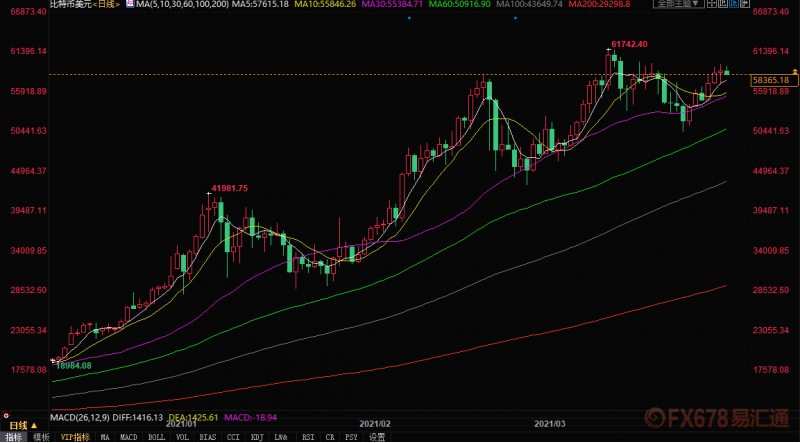This screenshot has height=443, width=800.
Task: Open the 全部主题 theme dropdown
Action: [681, 4]
